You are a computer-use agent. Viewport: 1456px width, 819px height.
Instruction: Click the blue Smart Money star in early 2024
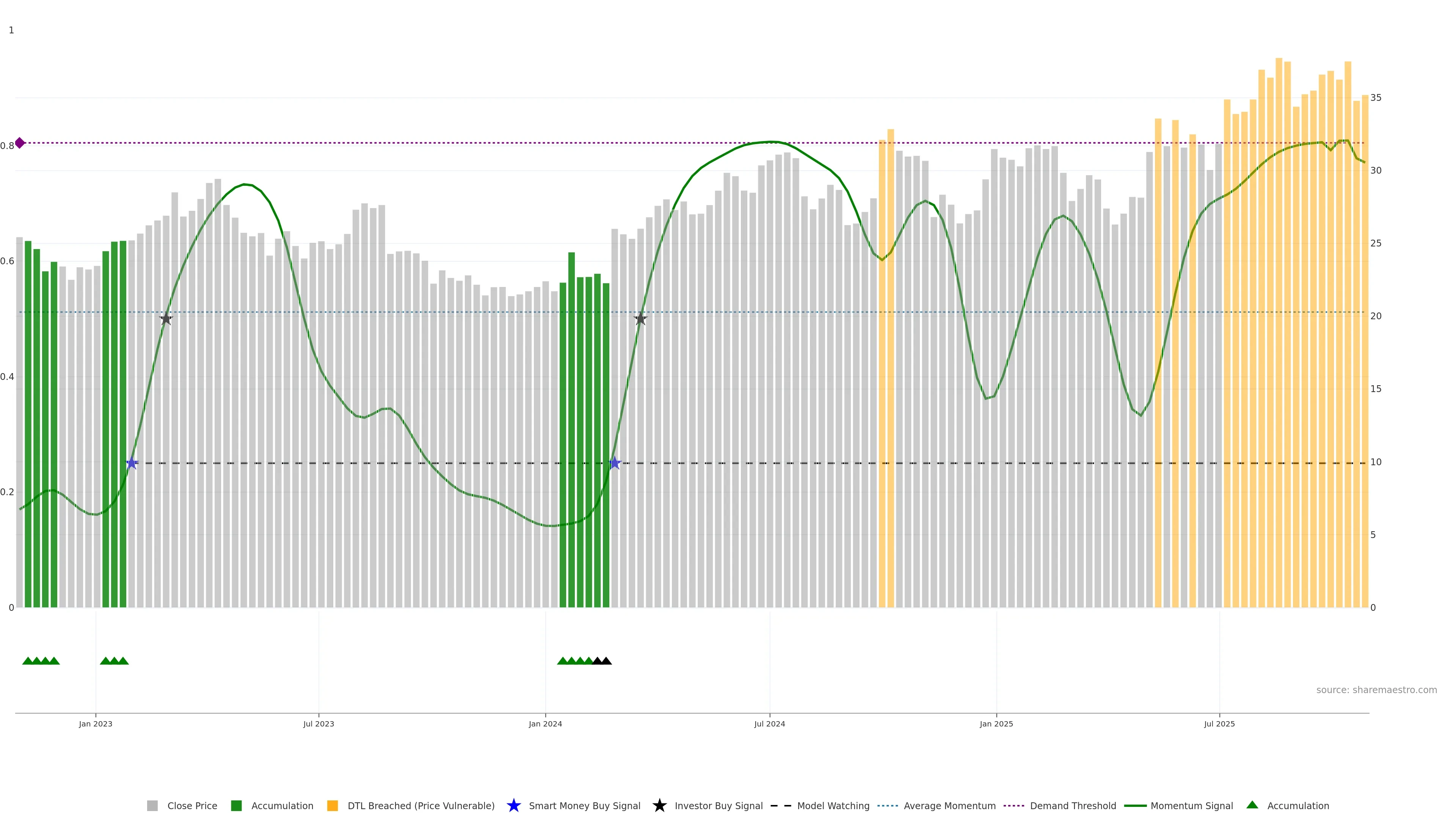pyautogui.click(x=615, y=463)
